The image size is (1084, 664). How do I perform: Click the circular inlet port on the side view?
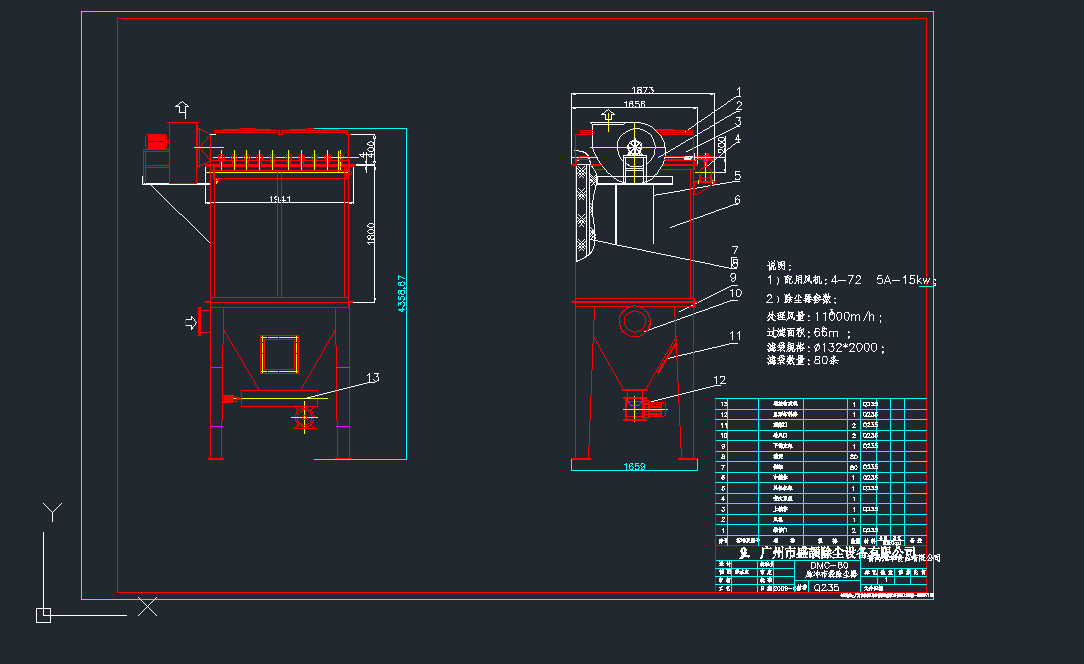coord(634,321)
